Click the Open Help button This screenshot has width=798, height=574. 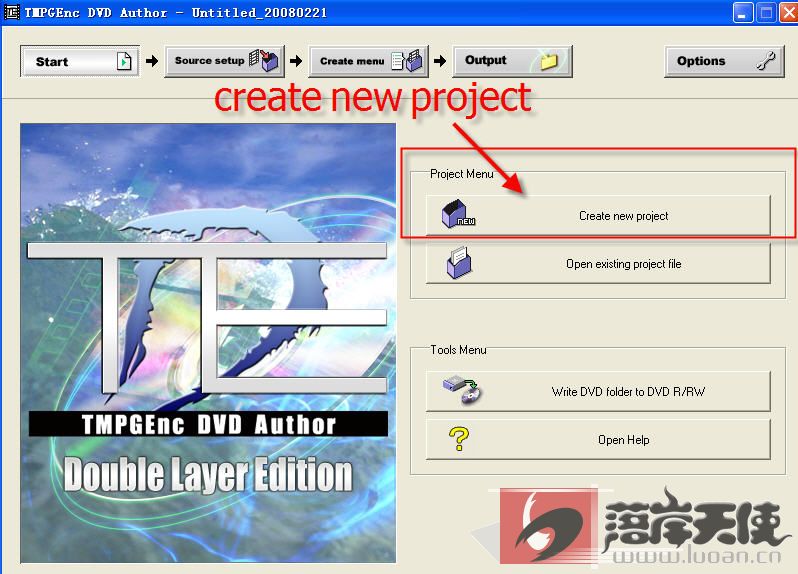598,439
